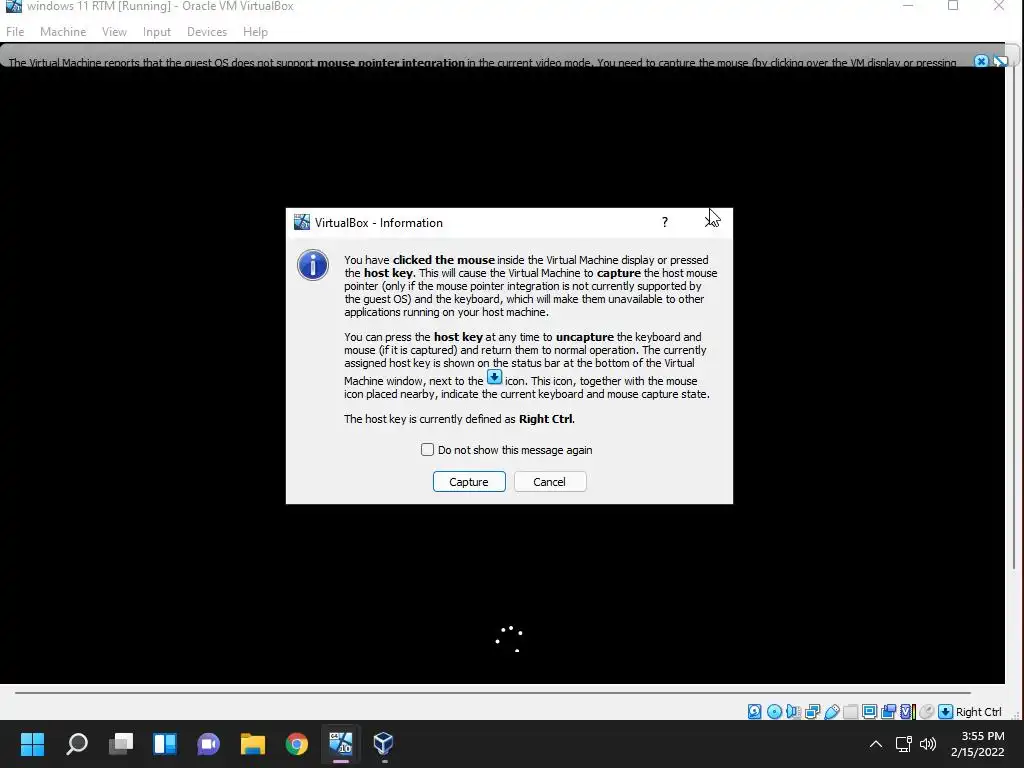Open Task View from taskbar
This screenshot has width=1024, height=768.
pos(121,743)
